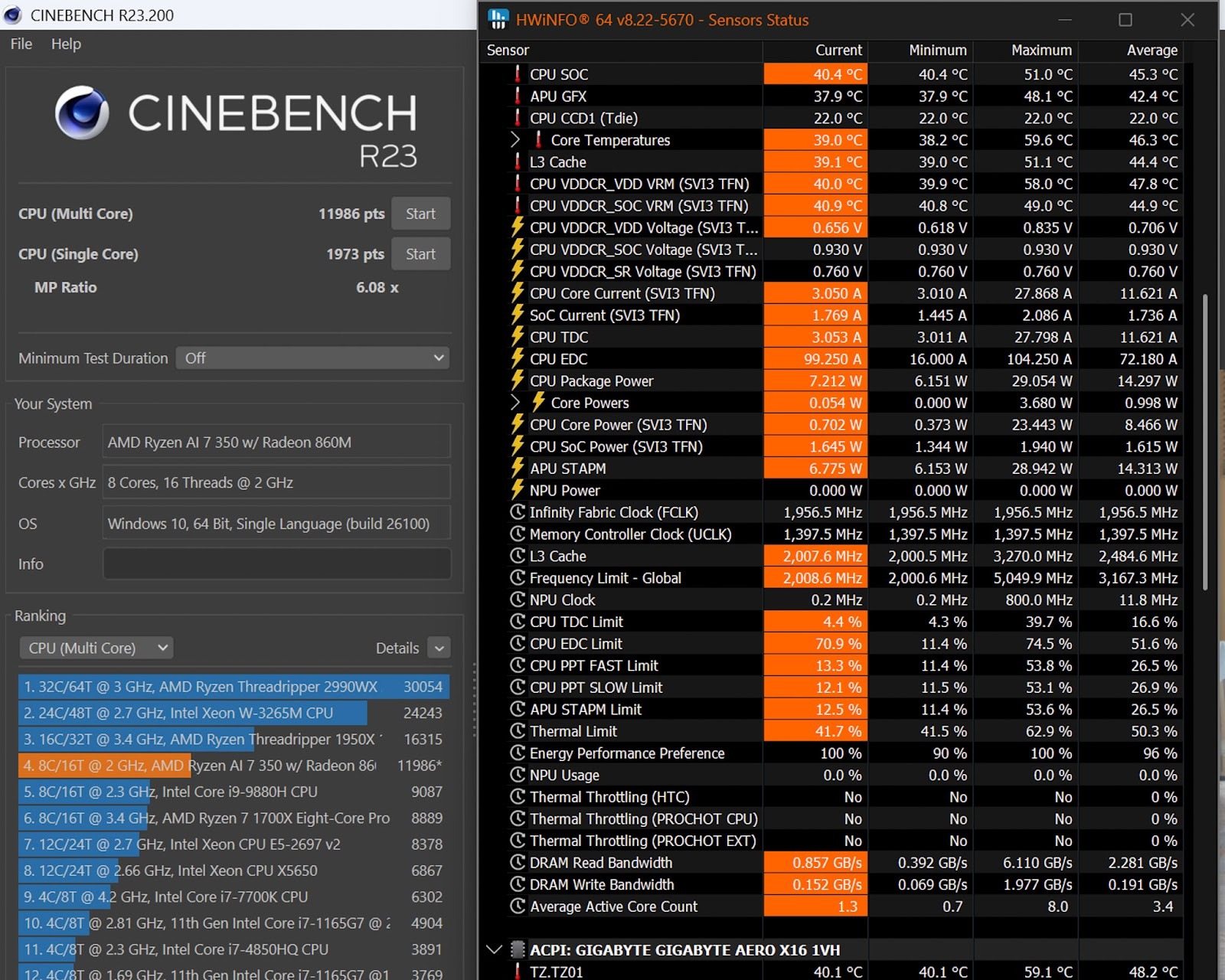
Task: Expand the Core Powers sensor group
Action: (515, 403)
